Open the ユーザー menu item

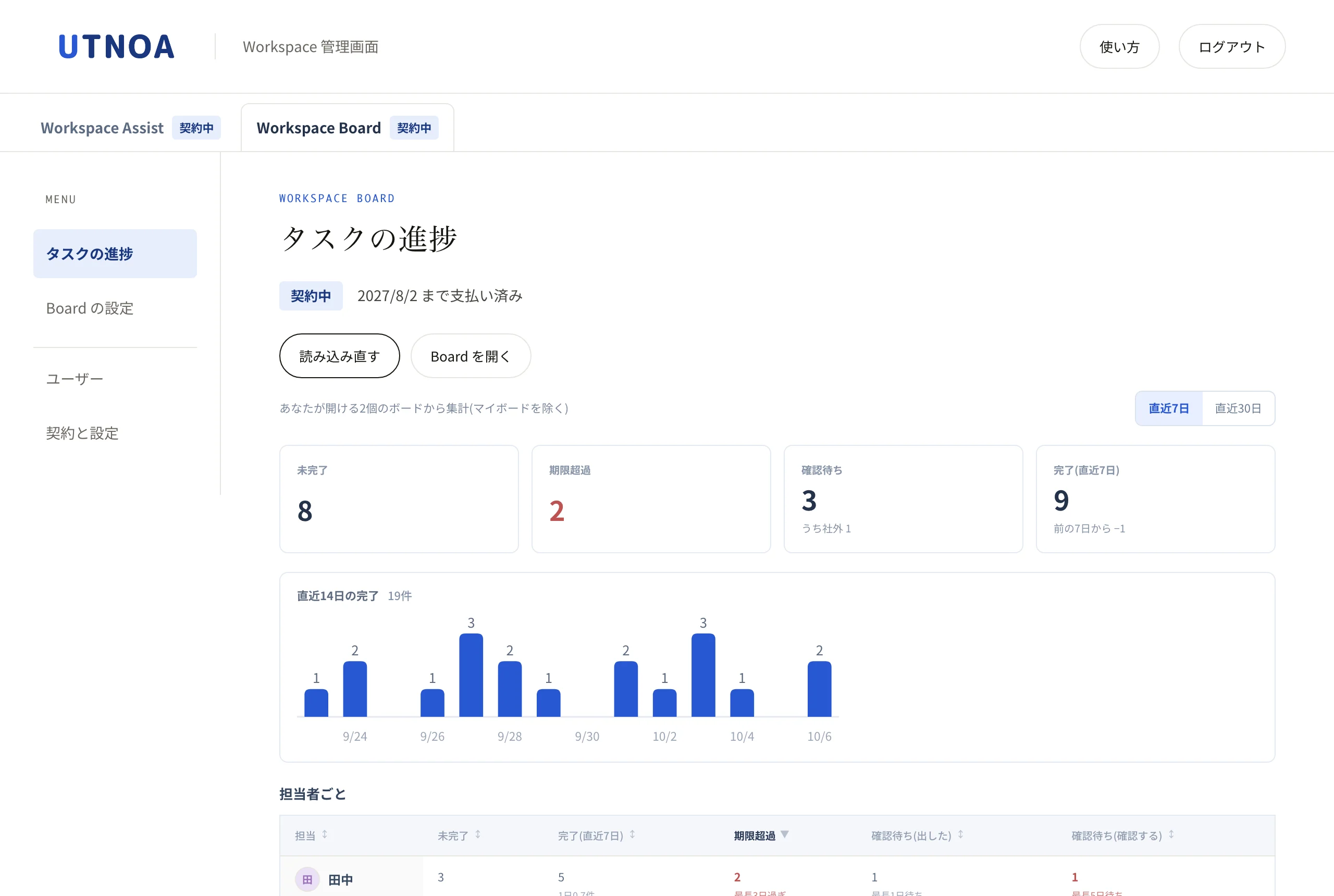click(115, 379)
